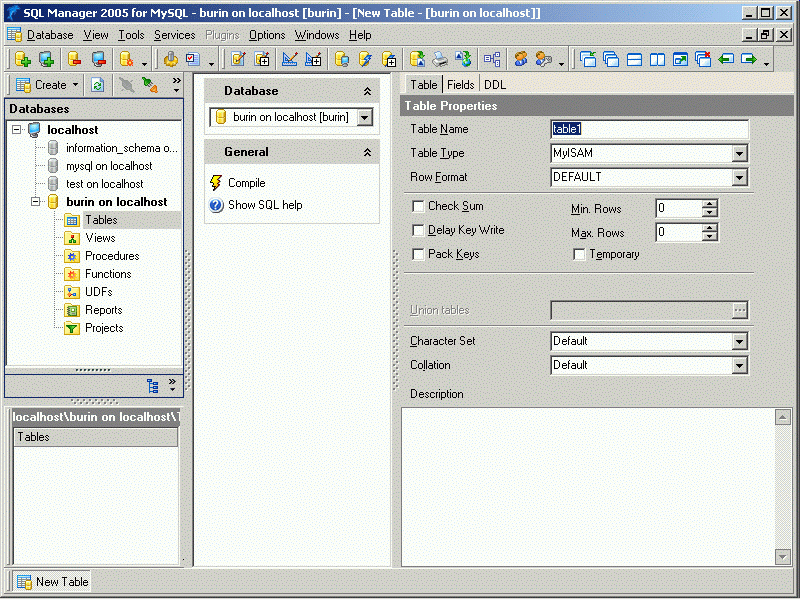Open the Character Set dropdown
800x600 pixels.
click(739, 341)
